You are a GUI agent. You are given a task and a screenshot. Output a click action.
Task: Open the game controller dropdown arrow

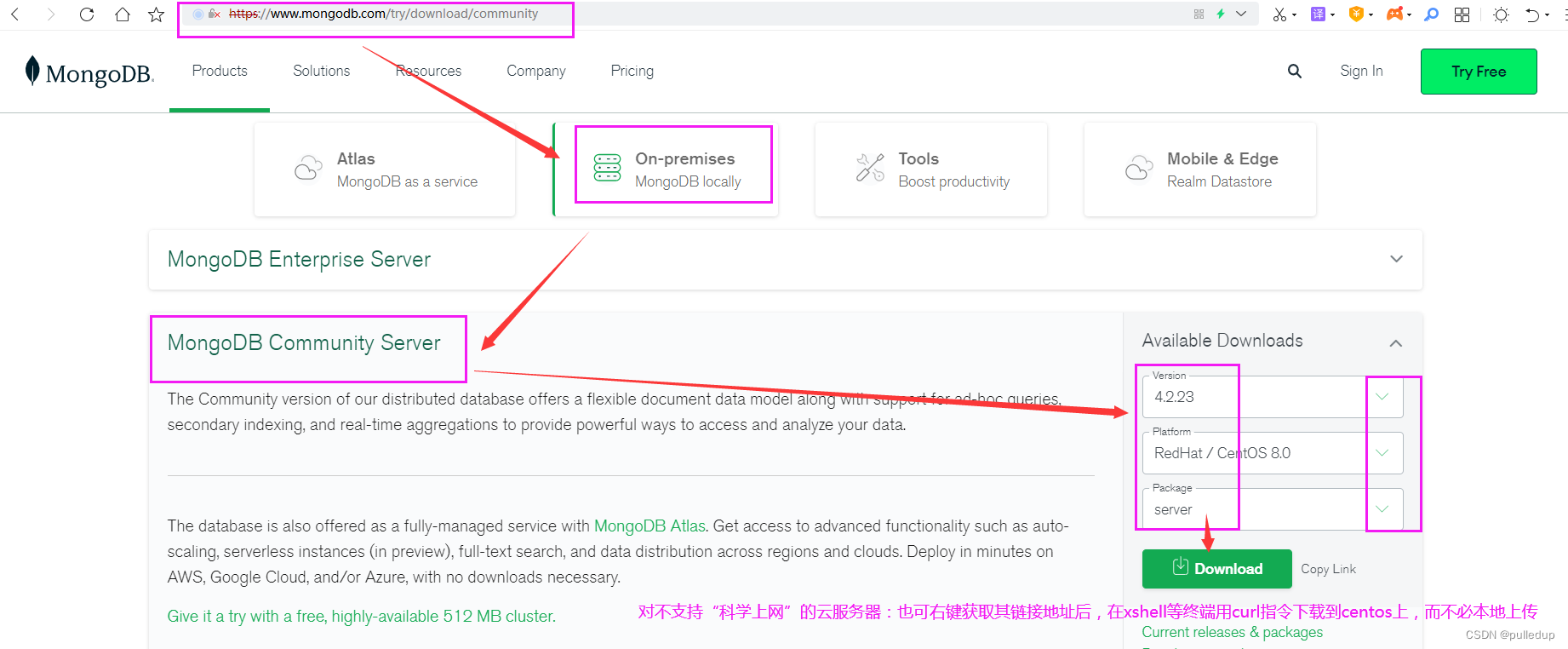[1409, 15]
